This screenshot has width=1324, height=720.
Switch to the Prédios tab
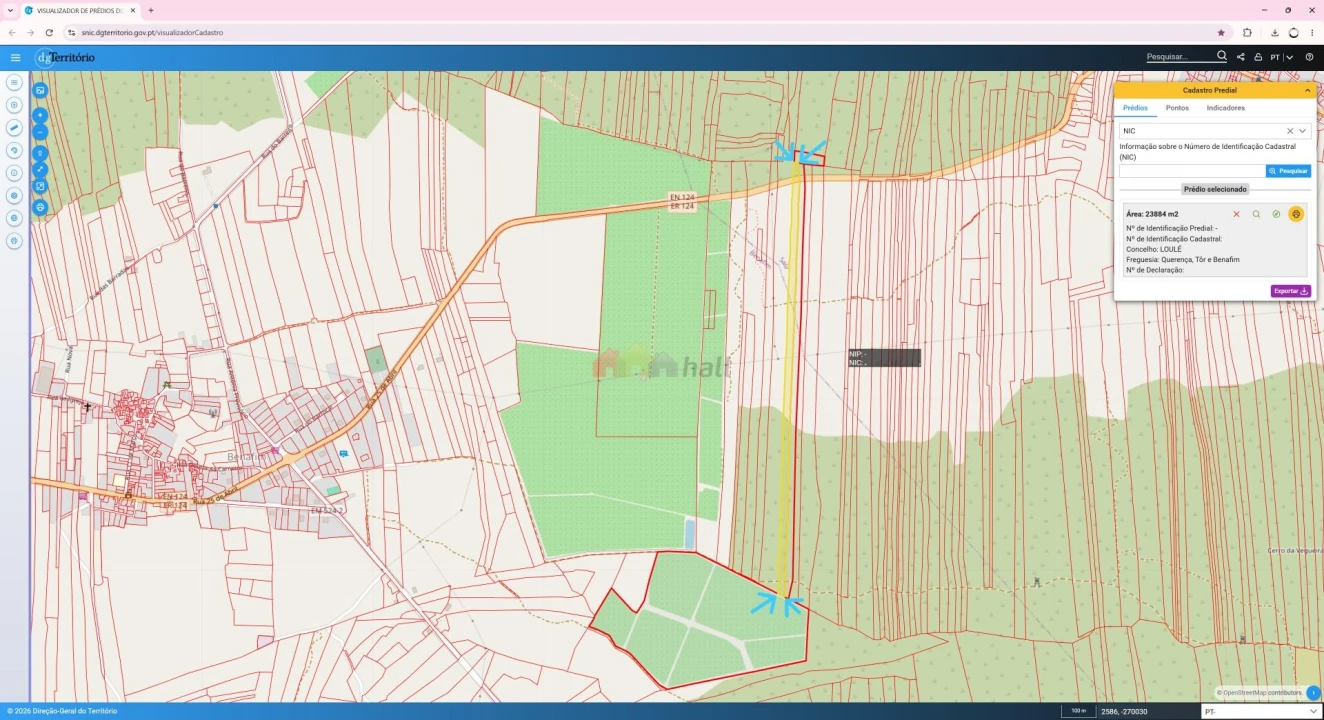(1135, 108)
